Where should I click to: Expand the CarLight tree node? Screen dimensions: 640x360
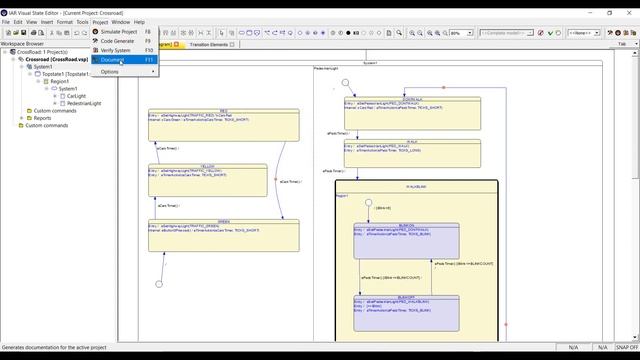click(55, 96)
